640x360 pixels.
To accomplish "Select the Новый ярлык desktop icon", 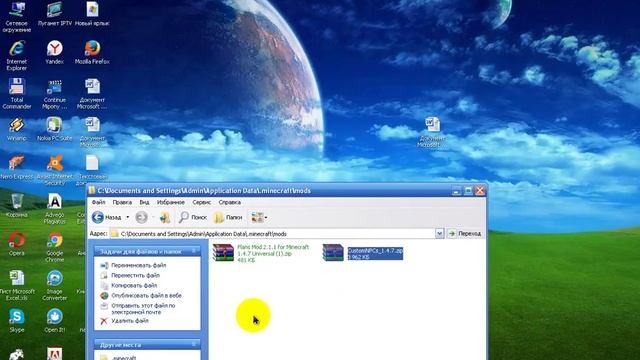I will (x=92, y=14).
